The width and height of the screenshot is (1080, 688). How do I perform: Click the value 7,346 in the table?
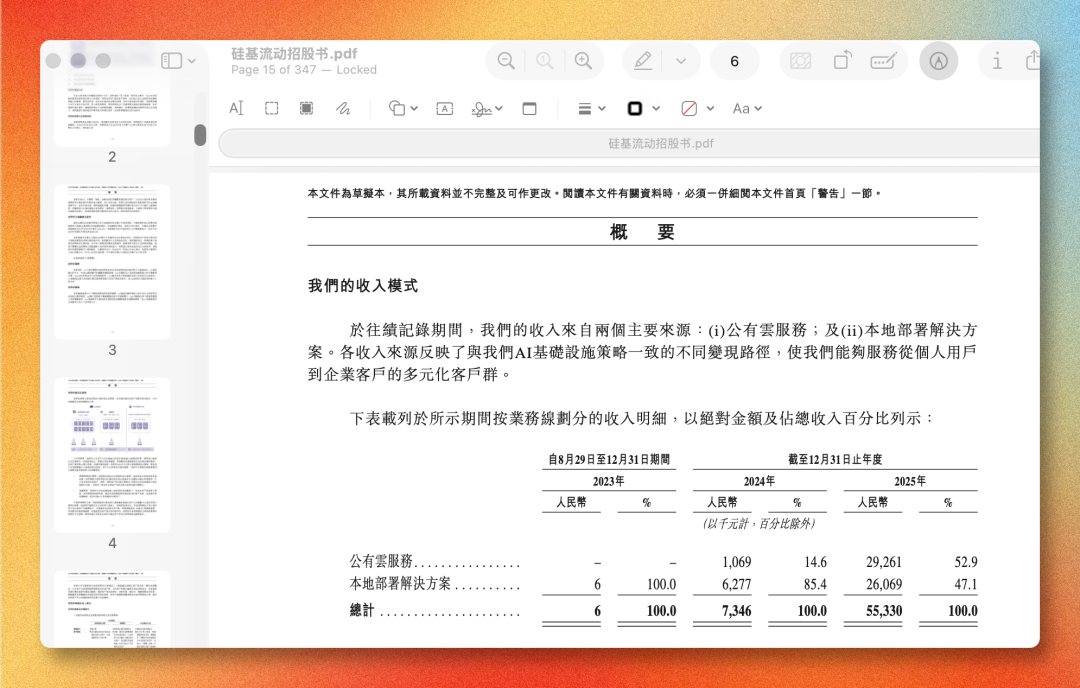click(736, 611)
